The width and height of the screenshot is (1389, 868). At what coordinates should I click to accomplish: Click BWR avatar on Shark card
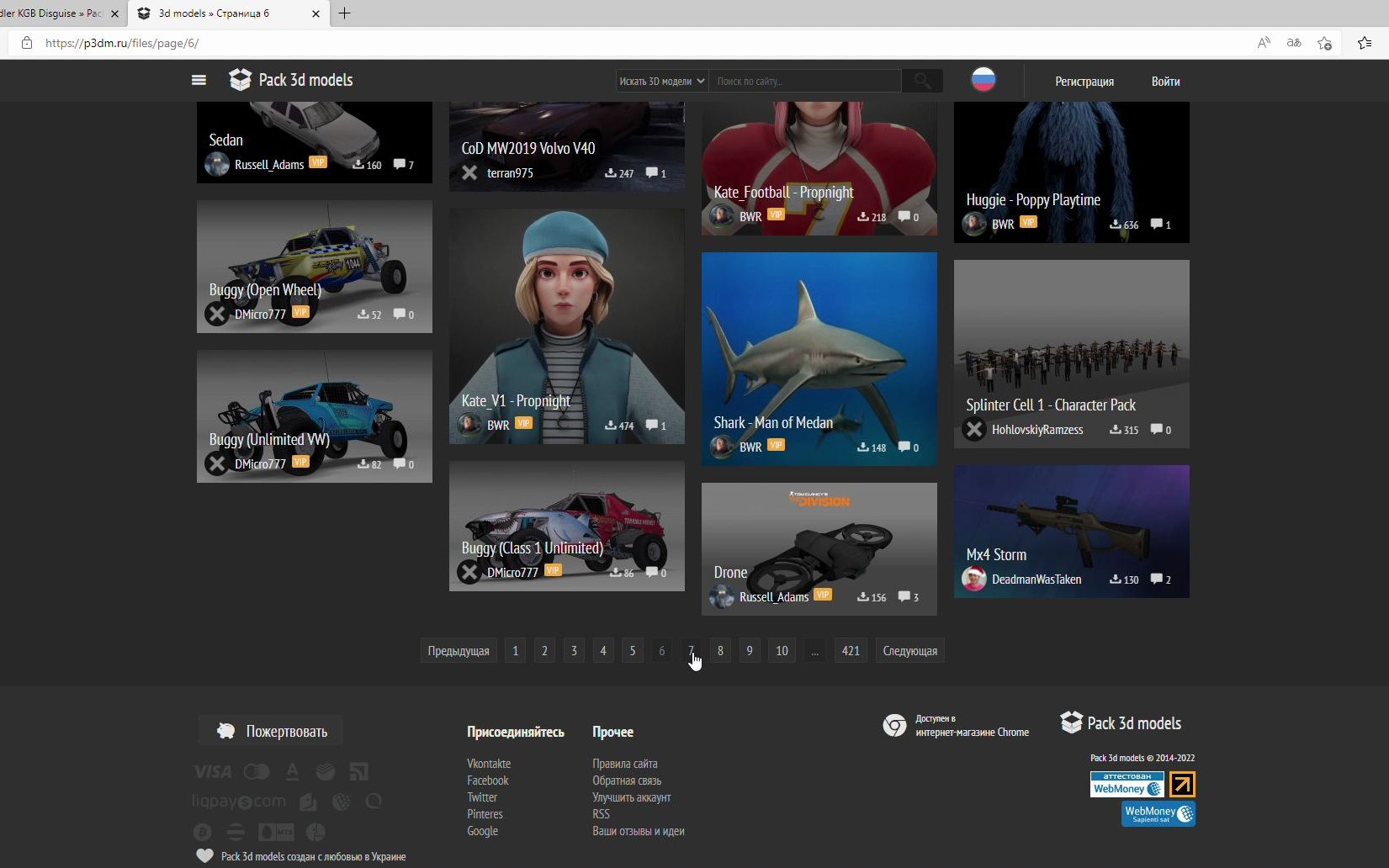722,447
